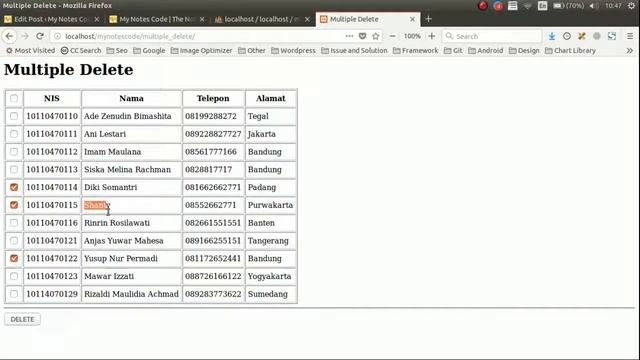
Task: Open the History clock icon
Action: [567, 36]
